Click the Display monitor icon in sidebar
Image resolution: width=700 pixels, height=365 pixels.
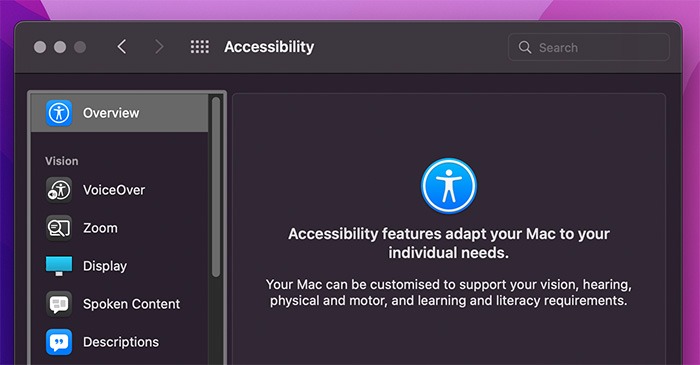tap(59, 266)
